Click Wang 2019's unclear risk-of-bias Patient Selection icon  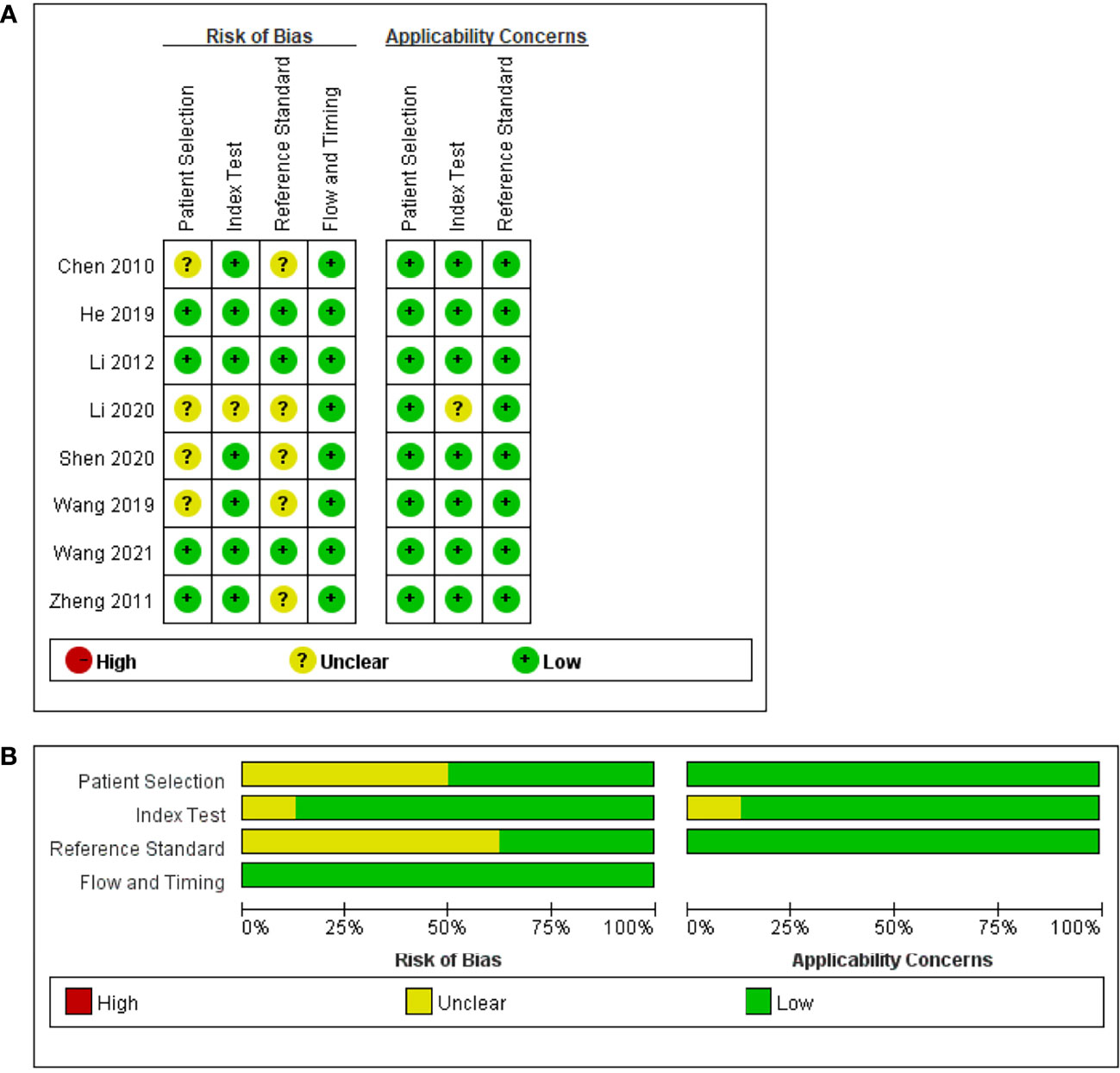(187, 503)
